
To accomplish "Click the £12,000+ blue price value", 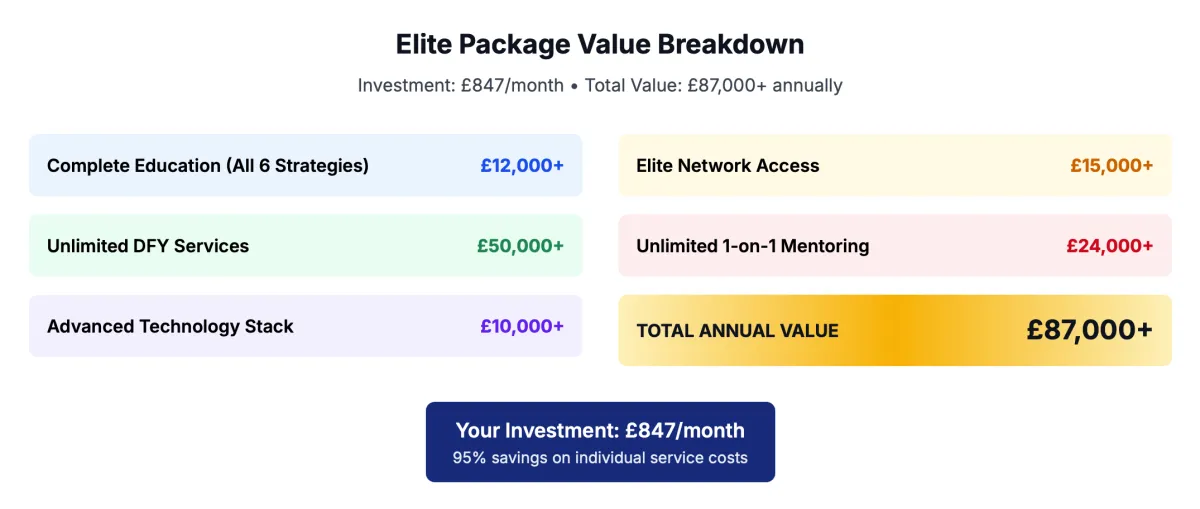I will [x=522, y=165].
